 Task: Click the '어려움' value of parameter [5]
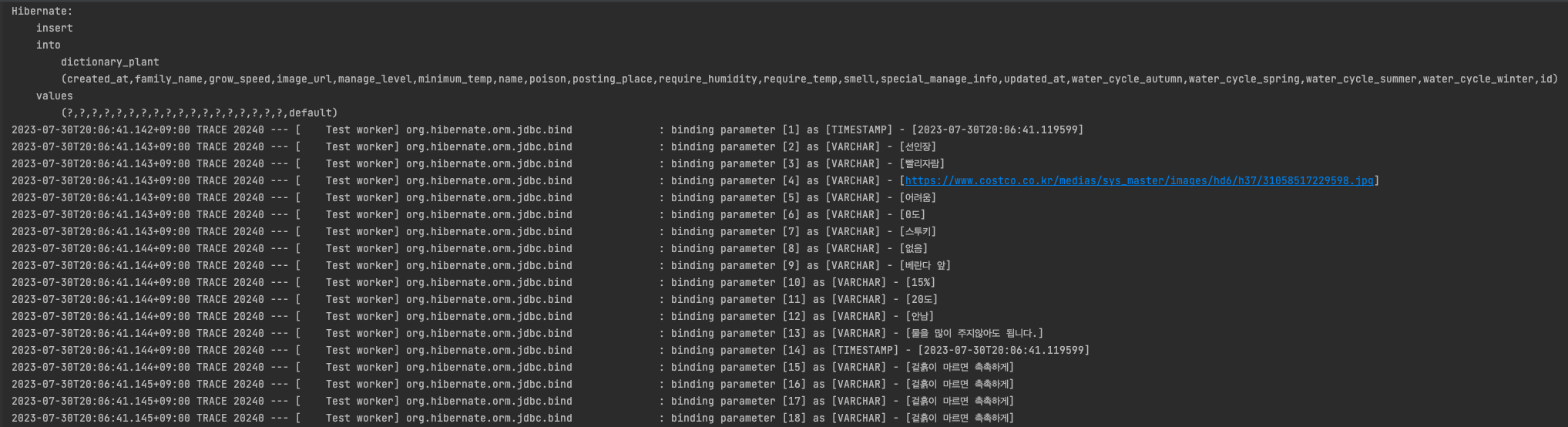(918, 198)
